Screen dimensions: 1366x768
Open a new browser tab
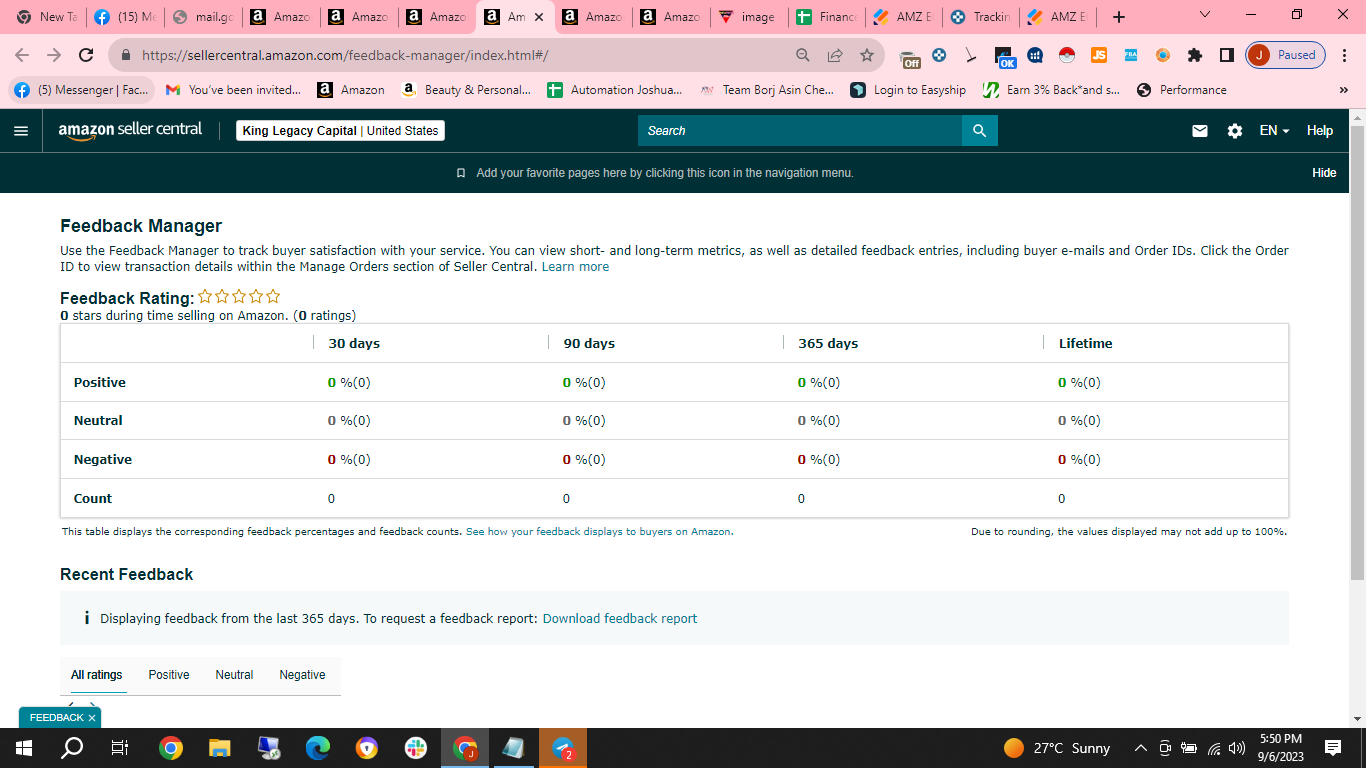(1119, 17)
